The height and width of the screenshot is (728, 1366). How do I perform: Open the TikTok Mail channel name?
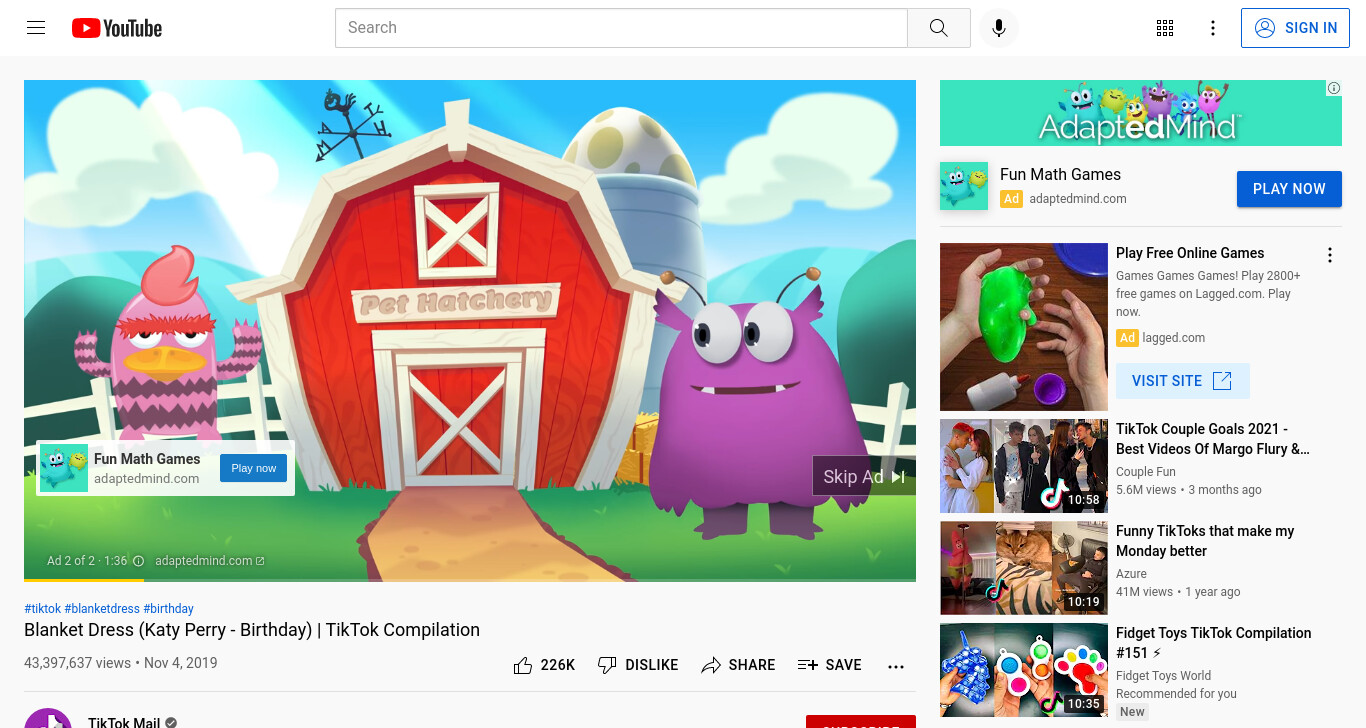(124, 723)
